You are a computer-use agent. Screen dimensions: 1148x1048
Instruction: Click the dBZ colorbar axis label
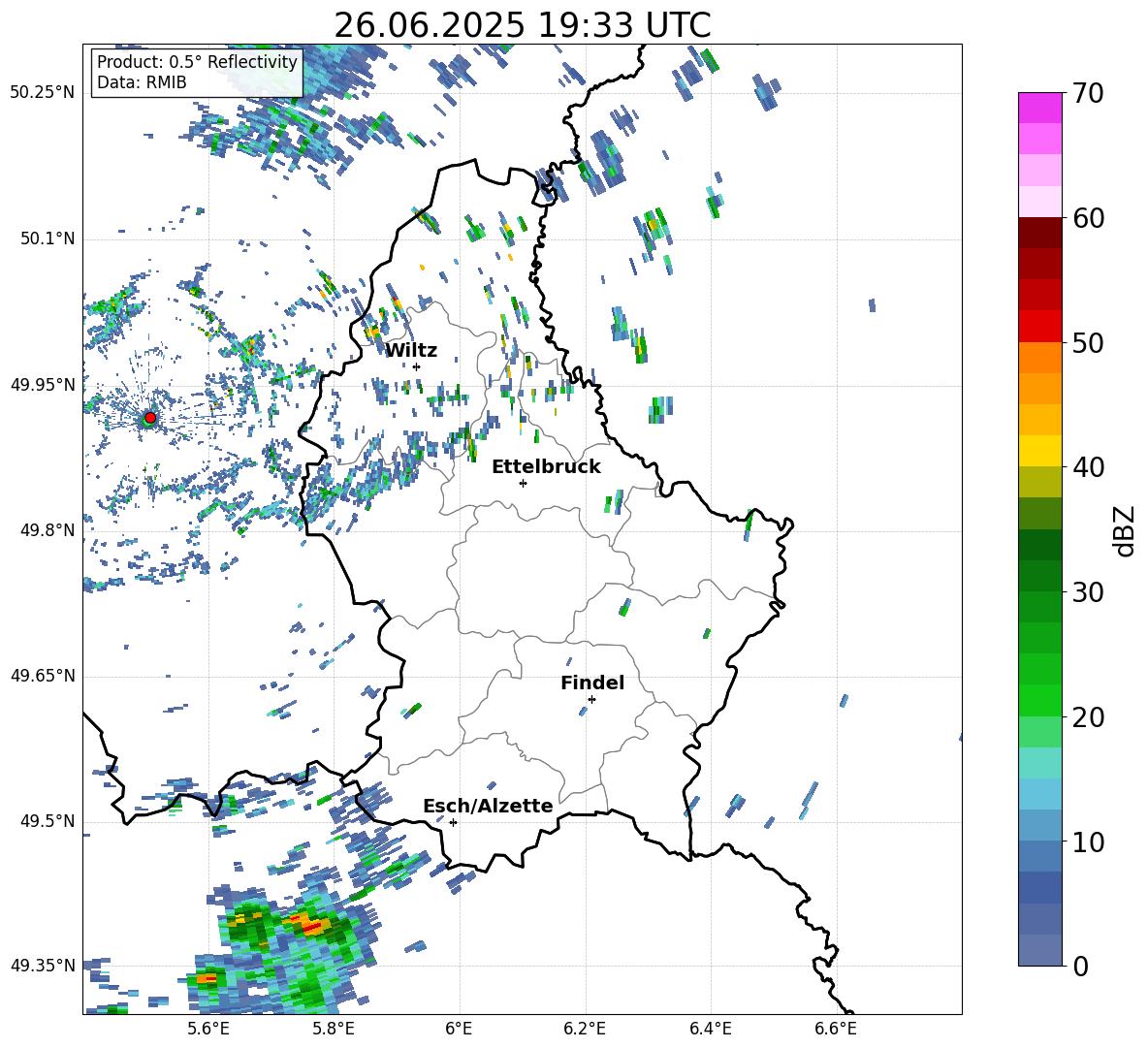point(1126,530)
